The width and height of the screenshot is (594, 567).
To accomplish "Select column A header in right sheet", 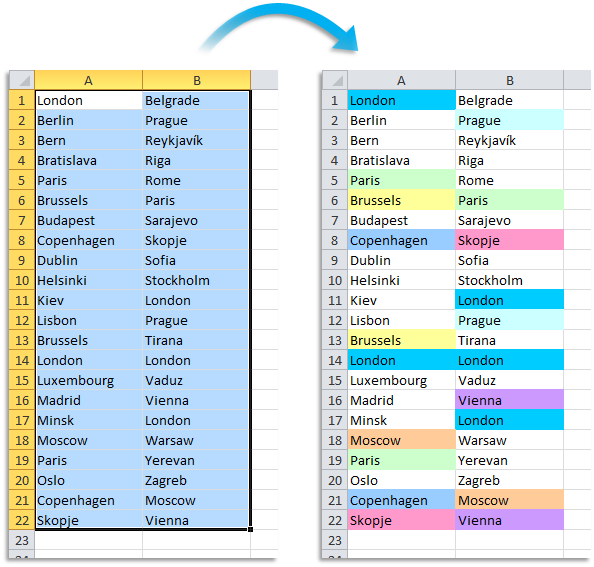I will coord(402,80).
